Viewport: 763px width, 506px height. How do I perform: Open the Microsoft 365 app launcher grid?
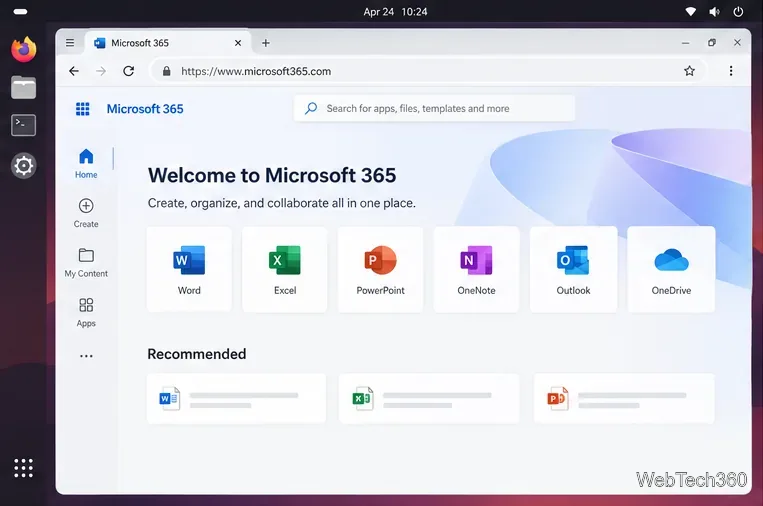click(83, 109)
